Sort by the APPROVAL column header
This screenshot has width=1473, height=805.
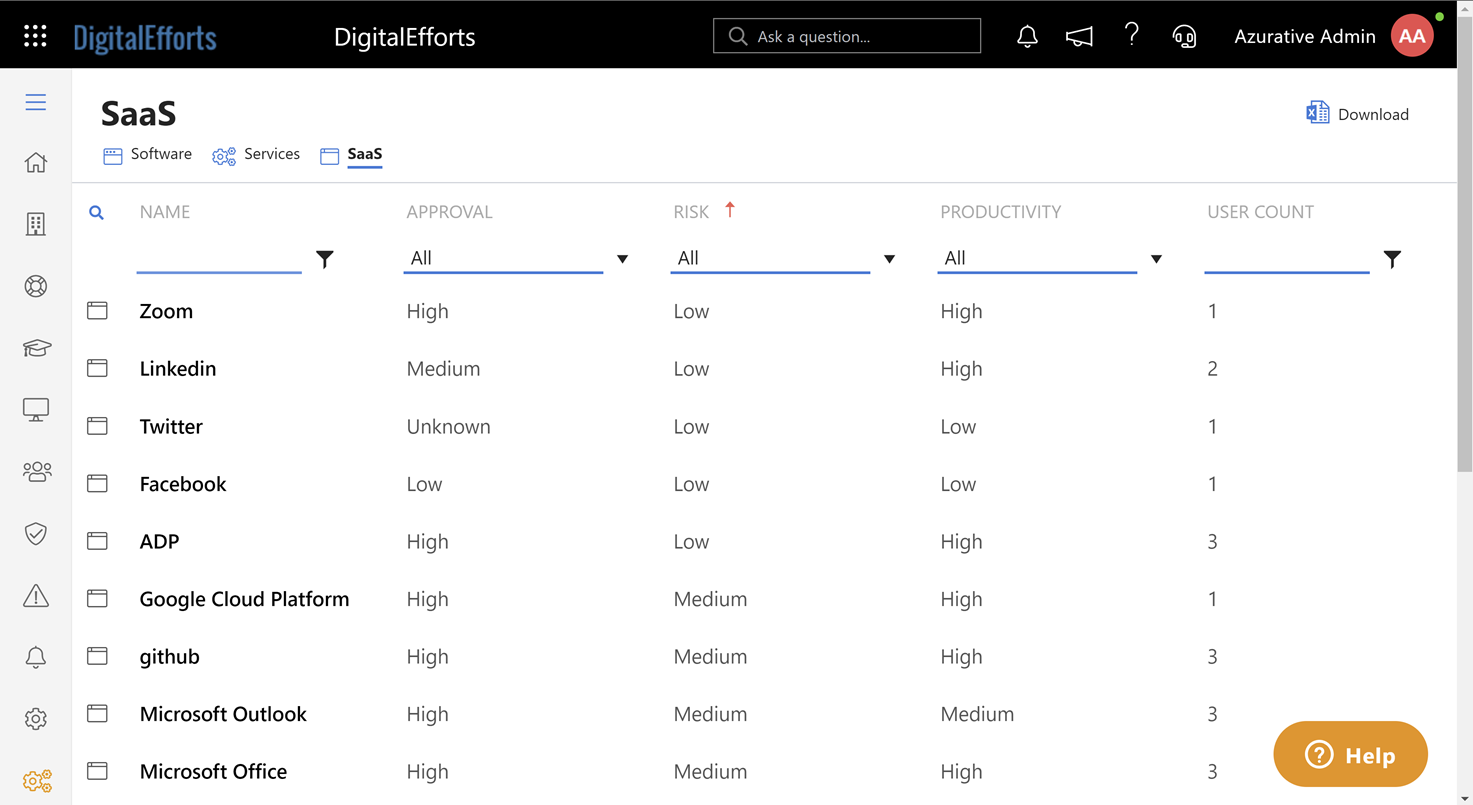450,212
